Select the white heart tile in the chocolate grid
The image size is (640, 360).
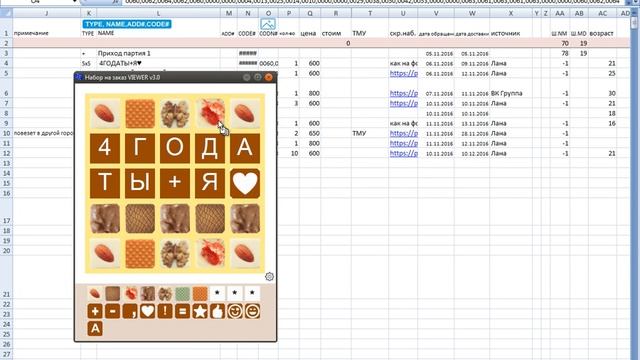245,183
